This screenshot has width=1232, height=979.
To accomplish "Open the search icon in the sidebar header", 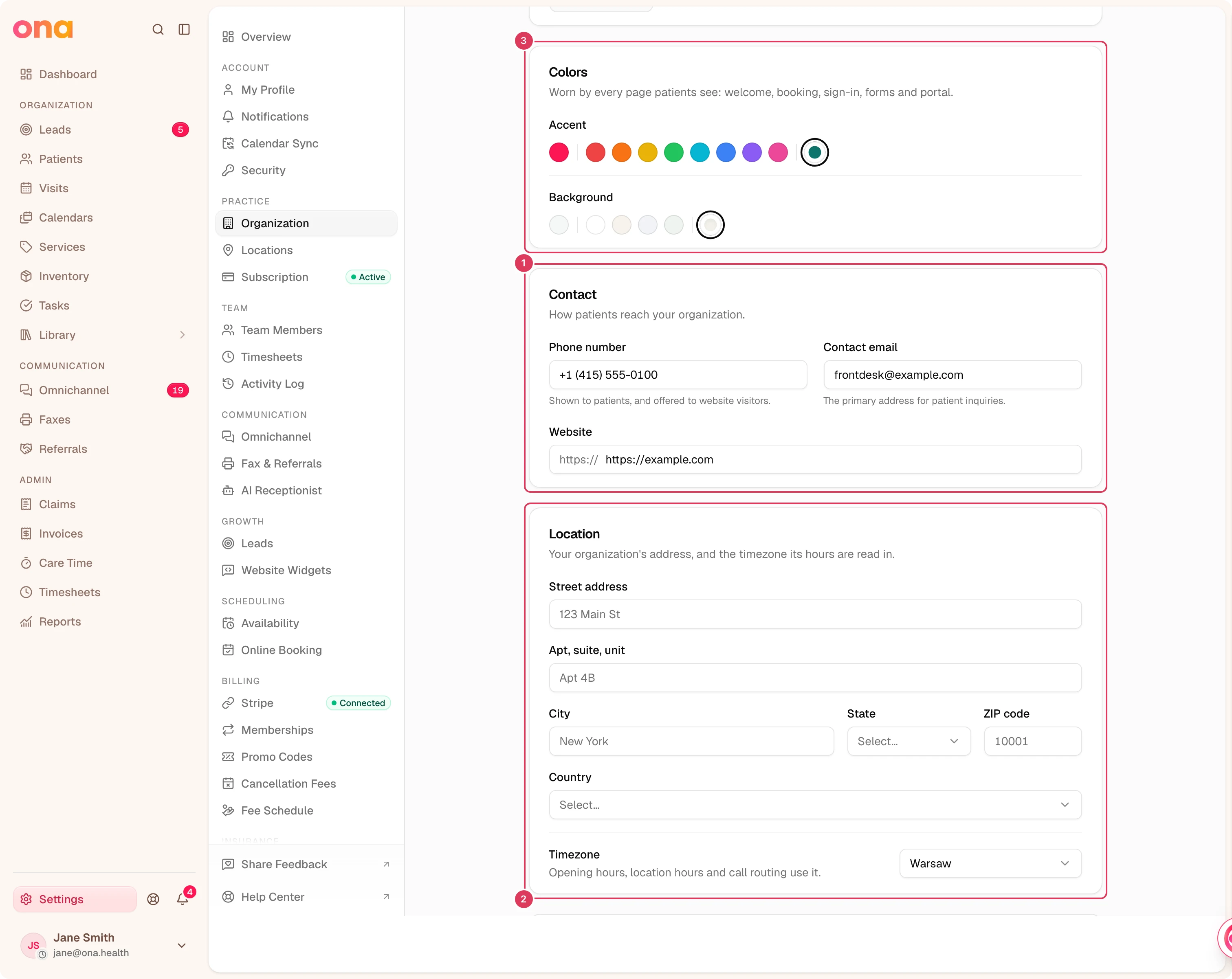I will click(158, 29).
